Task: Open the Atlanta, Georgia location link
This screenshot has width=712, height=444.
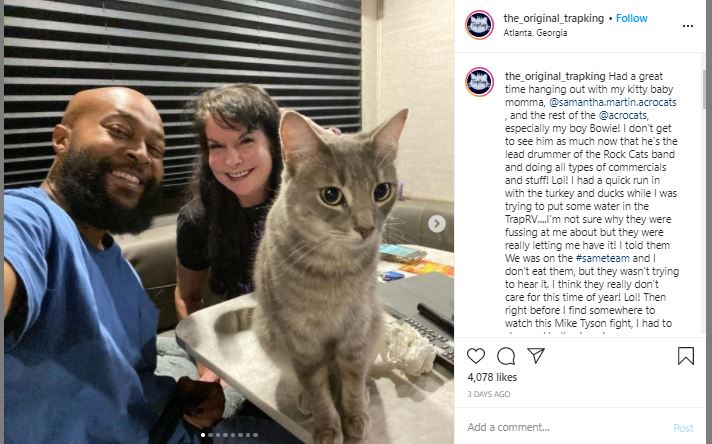Action: pyautogui.click(x=535, y=33)
